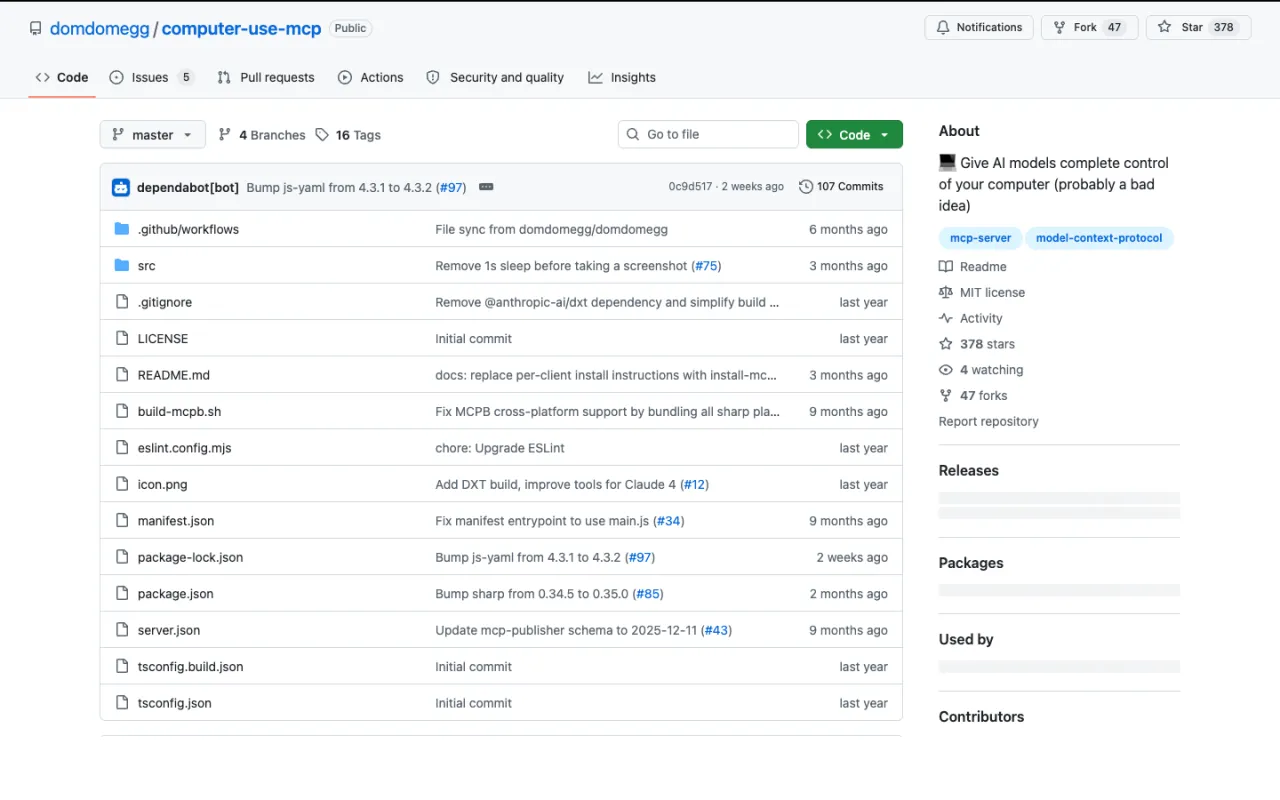Open the Packages heading link

click(x=971, y=563)
